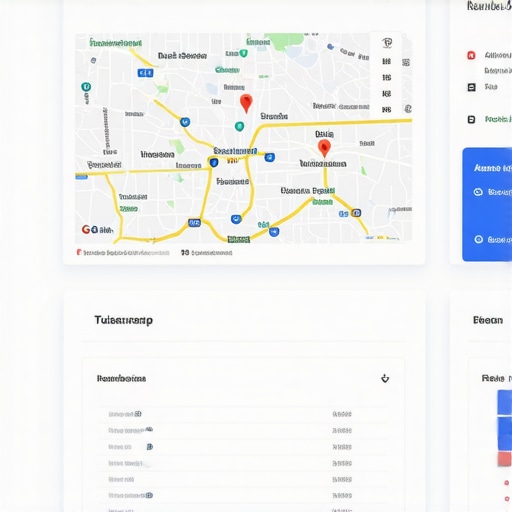Click the small grey circle marker at the map's top left

[93, 60]
